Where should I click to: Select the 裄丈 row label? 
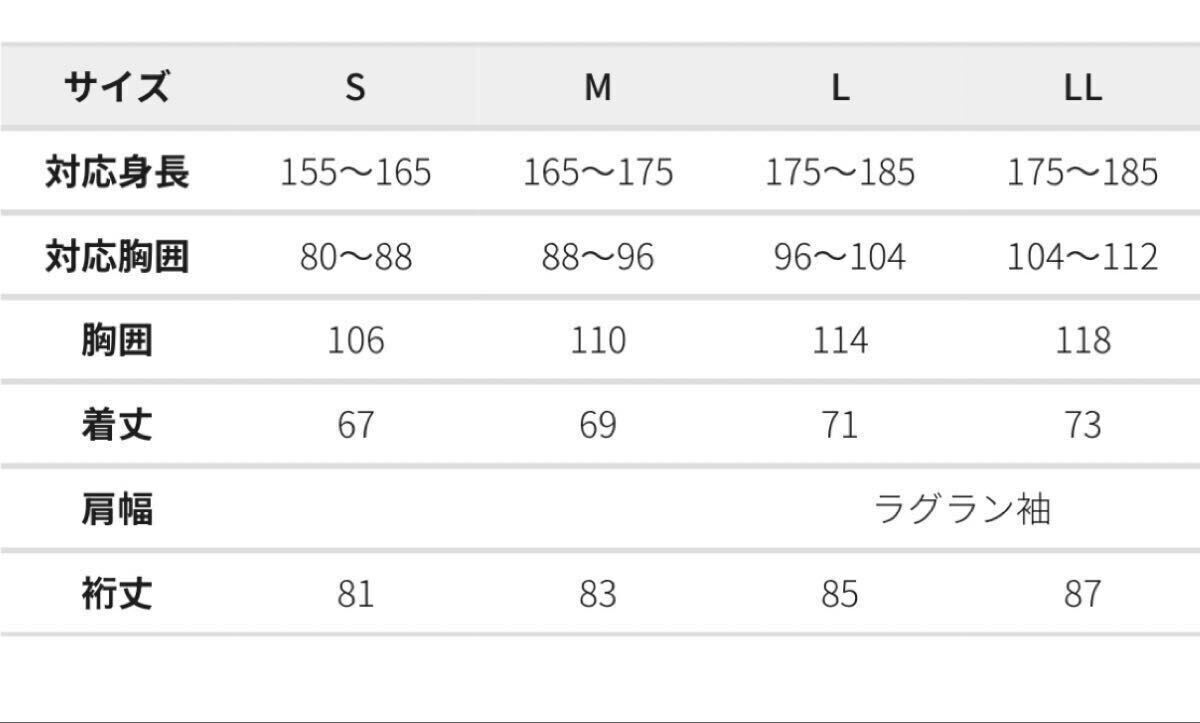coord(117,594)
